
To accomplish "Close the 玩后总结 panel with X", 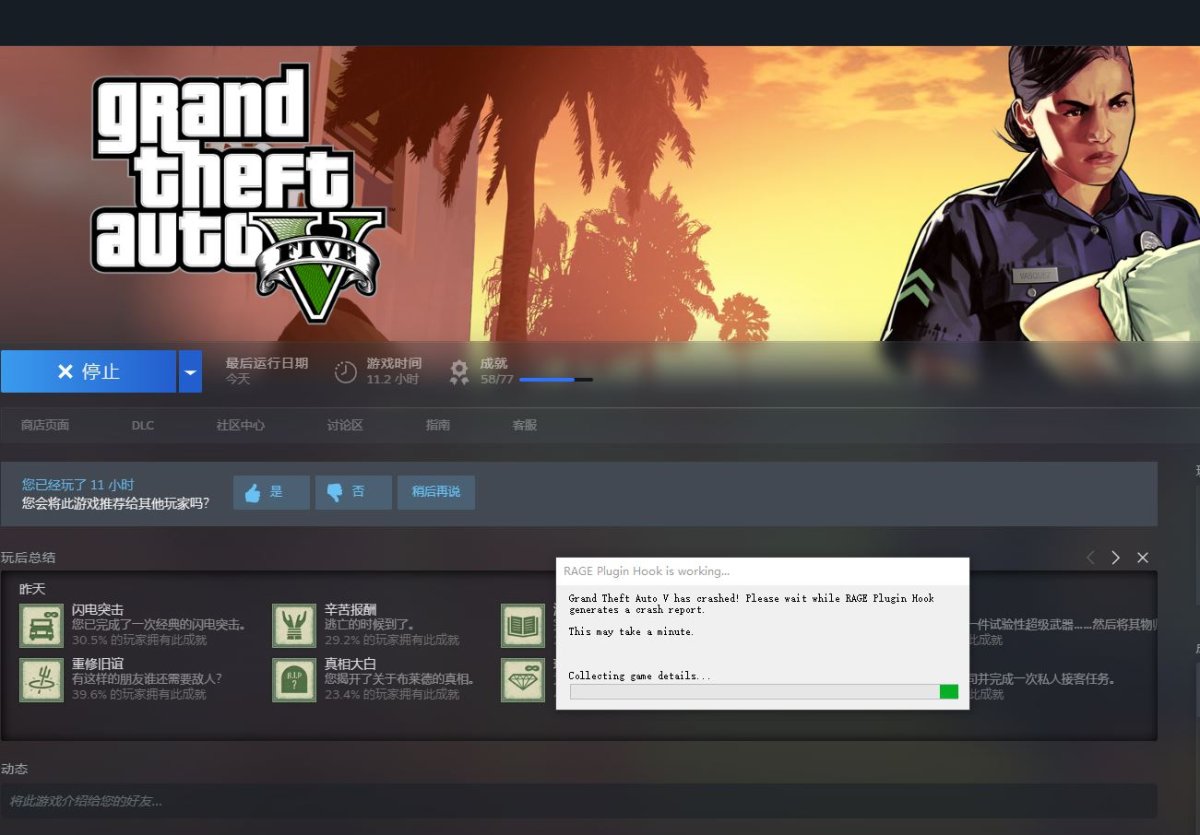I will click(1143, 558).
